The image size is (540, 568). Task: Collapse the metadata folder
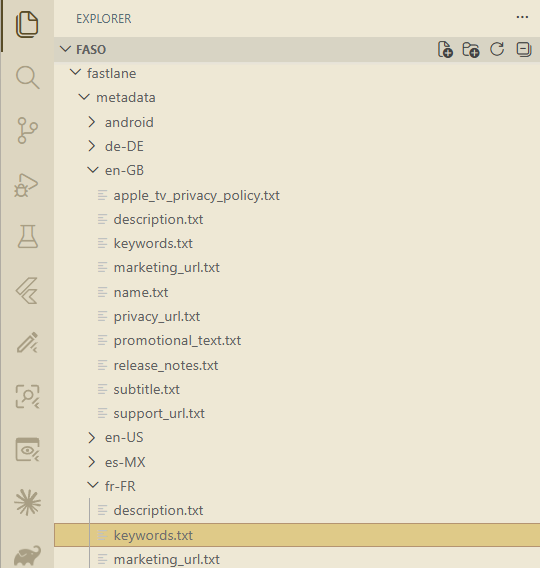tap(84, 97)
